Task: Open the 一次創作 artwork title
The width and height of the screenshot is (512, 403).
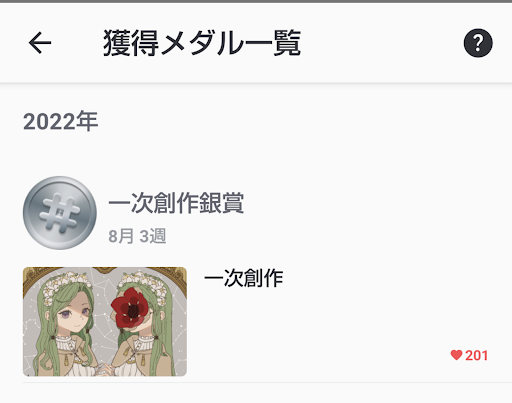Action: (244, 278)
